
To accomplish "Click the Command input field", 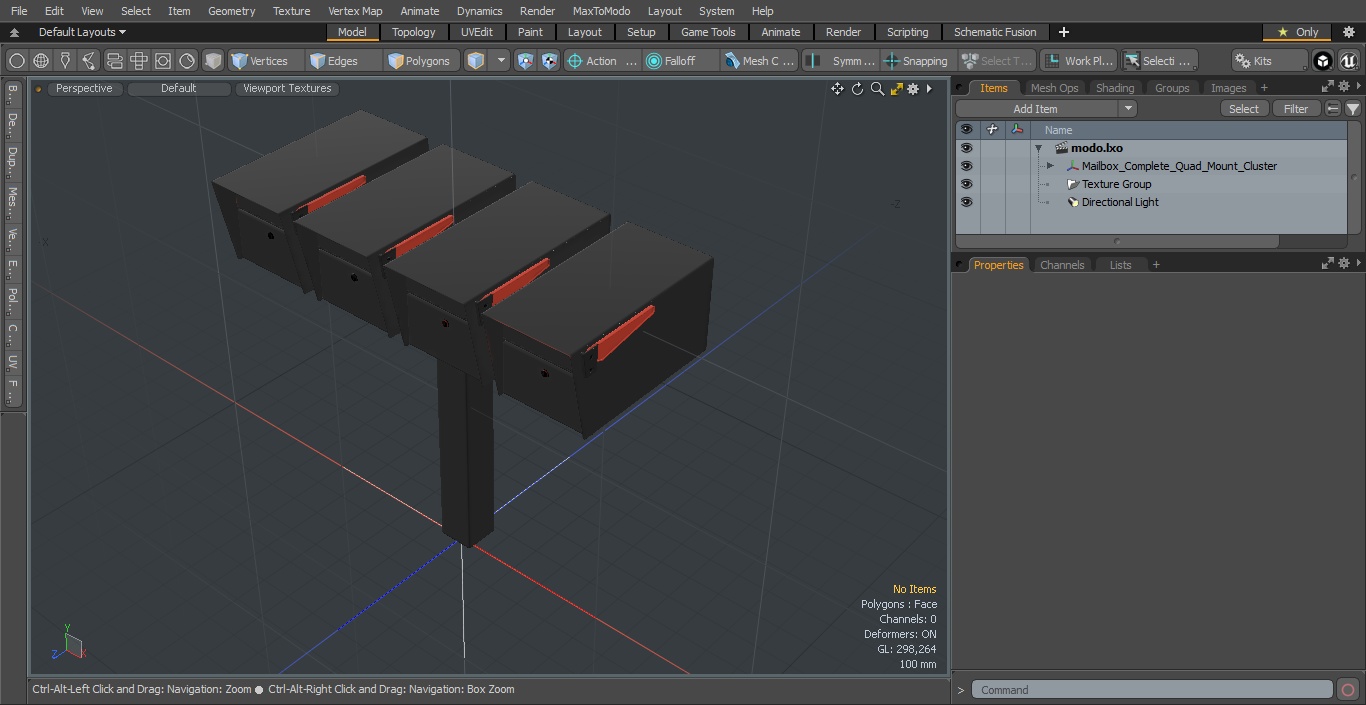I will click(x=1152, y=690).
